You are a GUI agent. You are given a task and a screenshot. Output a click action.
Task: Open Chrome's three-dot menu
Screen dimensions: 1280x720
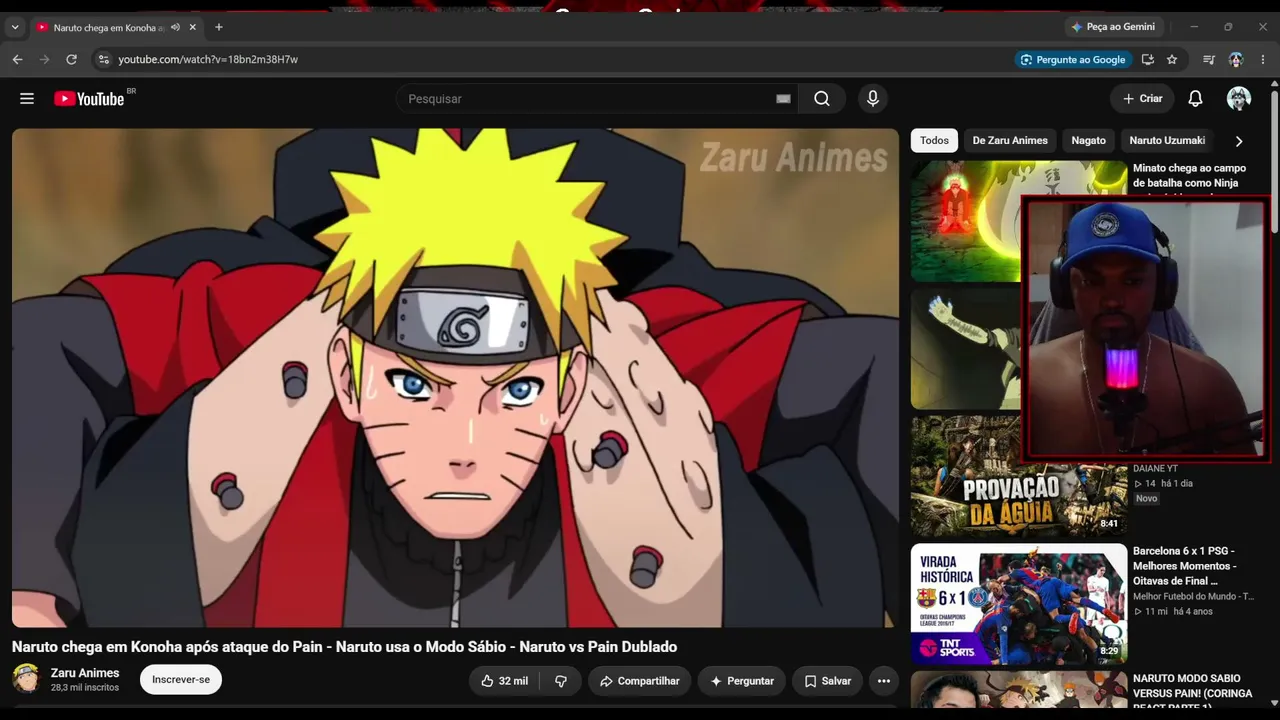pyautogui.click(x=1263, y=60)
